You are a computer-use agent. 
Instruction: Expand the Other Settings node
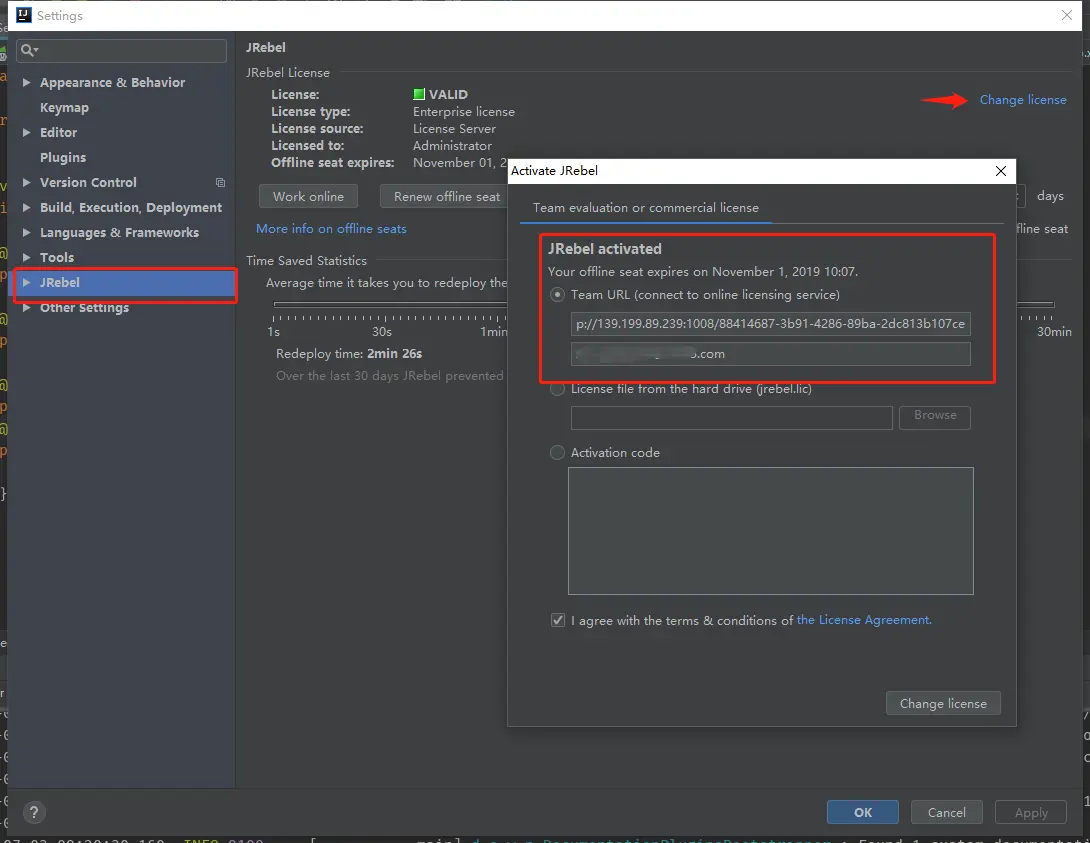click(x=26, y=307)
